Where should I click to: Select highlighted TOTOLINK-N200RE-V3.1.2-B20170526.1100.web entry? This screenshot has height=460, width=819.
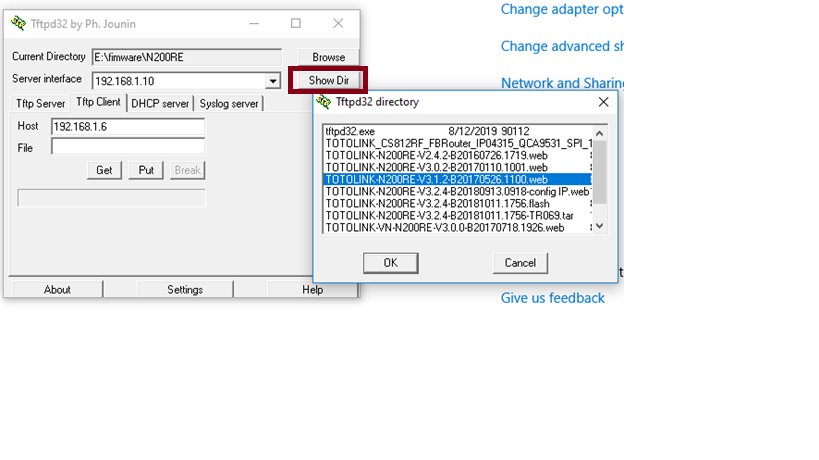457,180
